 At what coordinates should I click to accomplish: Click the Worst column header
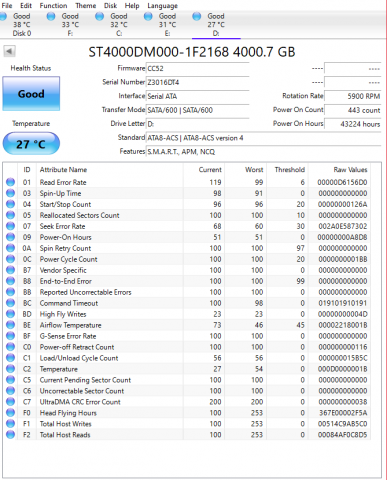(x=254, y=170)
